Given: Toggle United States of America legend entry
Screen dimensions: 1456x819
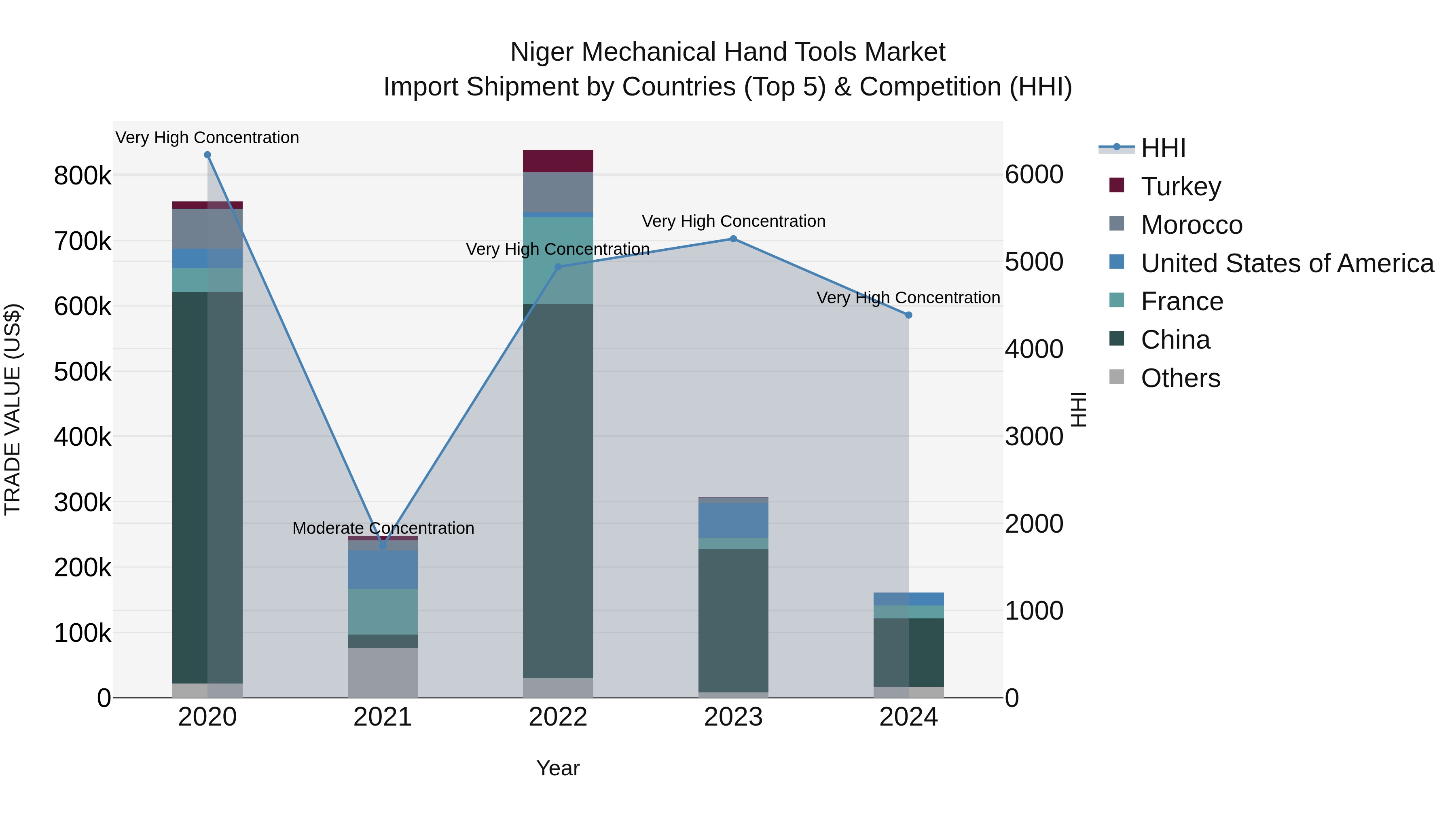Looking at the screenshot, I should pos(1271,263).
